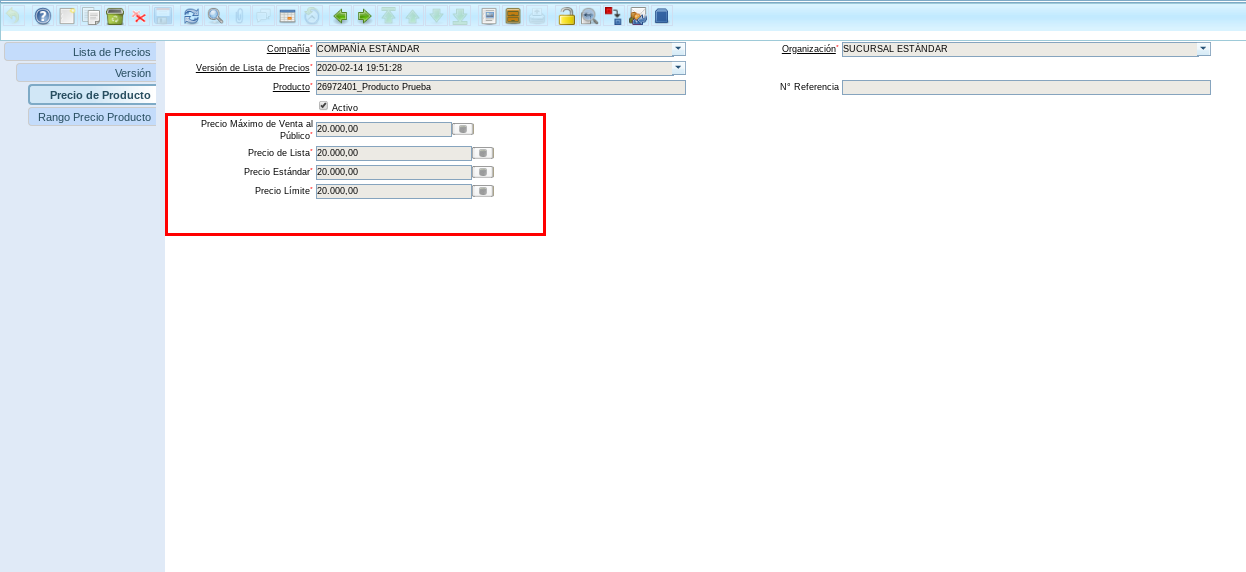Click the underlined Organización label link
The height and width of the screenshot is (572, 1246).
point(808,49)
